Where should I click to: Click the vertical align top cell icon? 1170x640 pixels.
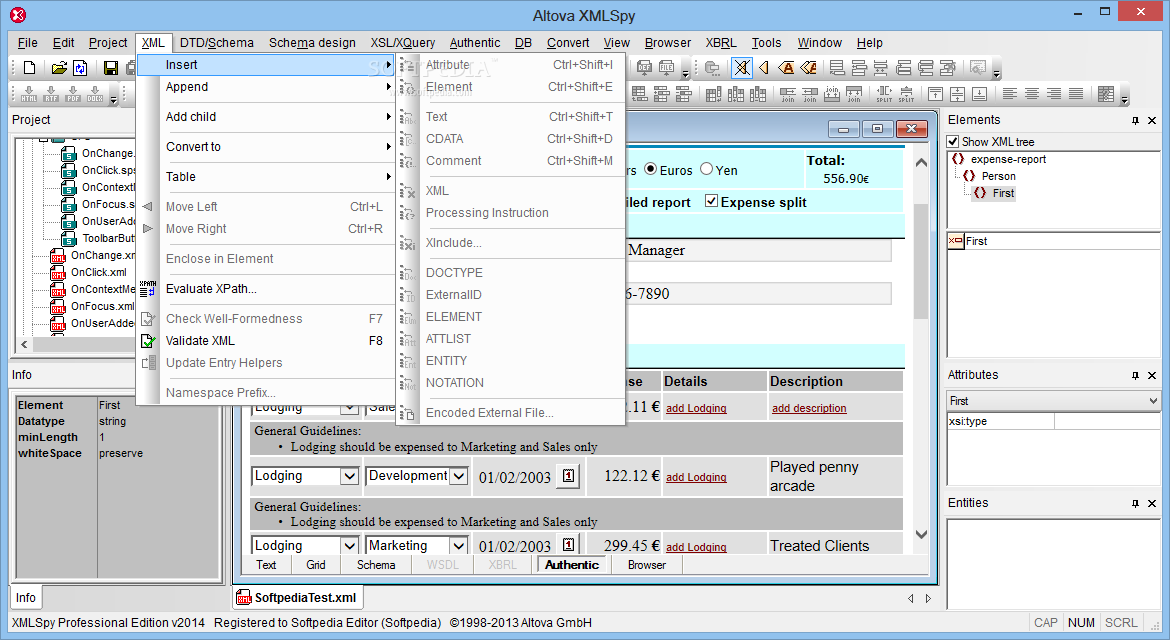point(936,94)
